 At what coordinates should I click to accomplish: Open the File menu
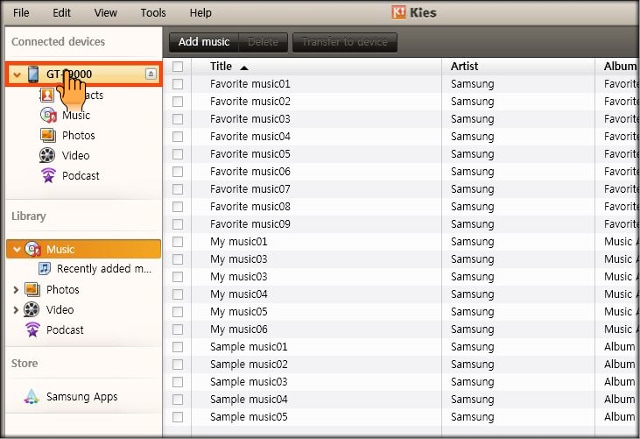point(21,13)
